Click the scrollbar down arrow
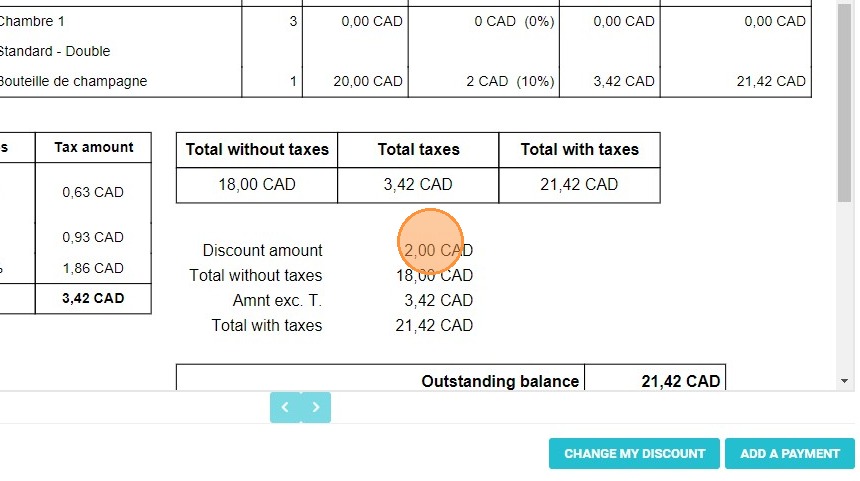Image resolution: width=860 pixels, height=481 pixels. tap(845, 381)
